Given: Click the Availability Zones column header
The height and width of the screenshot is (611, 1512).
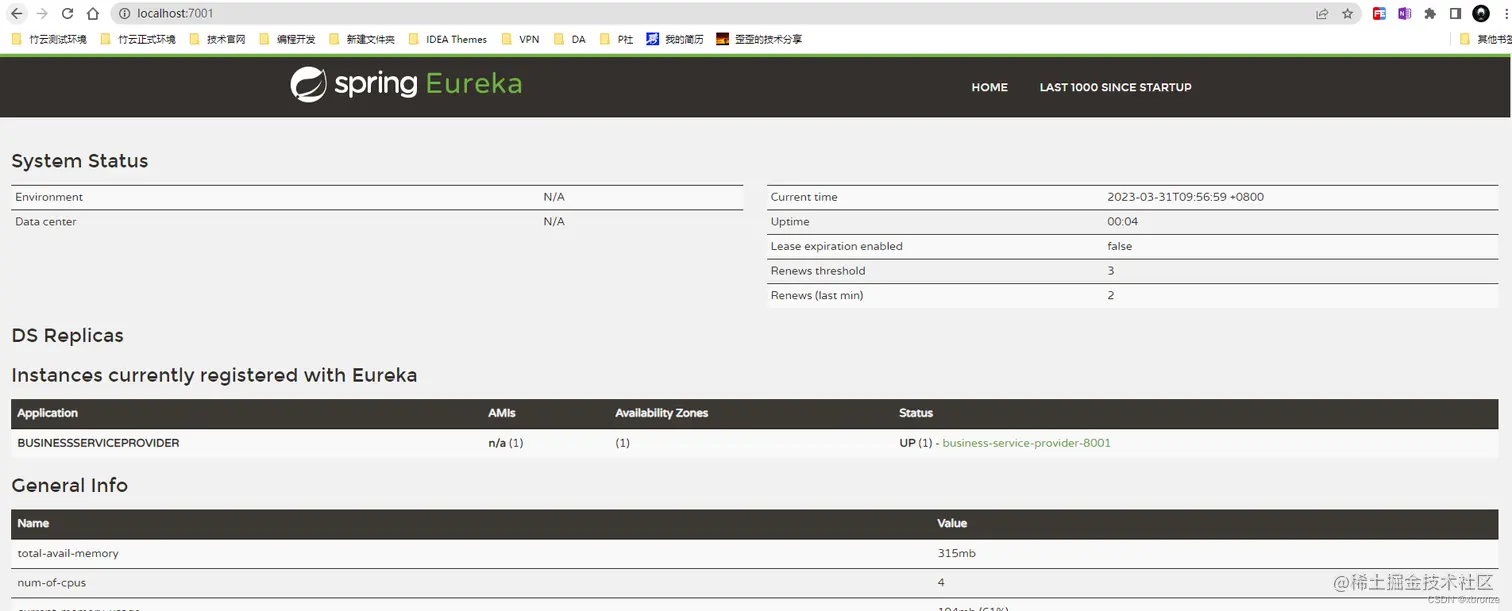Looking at the screenshot, I should click(661, 413).
